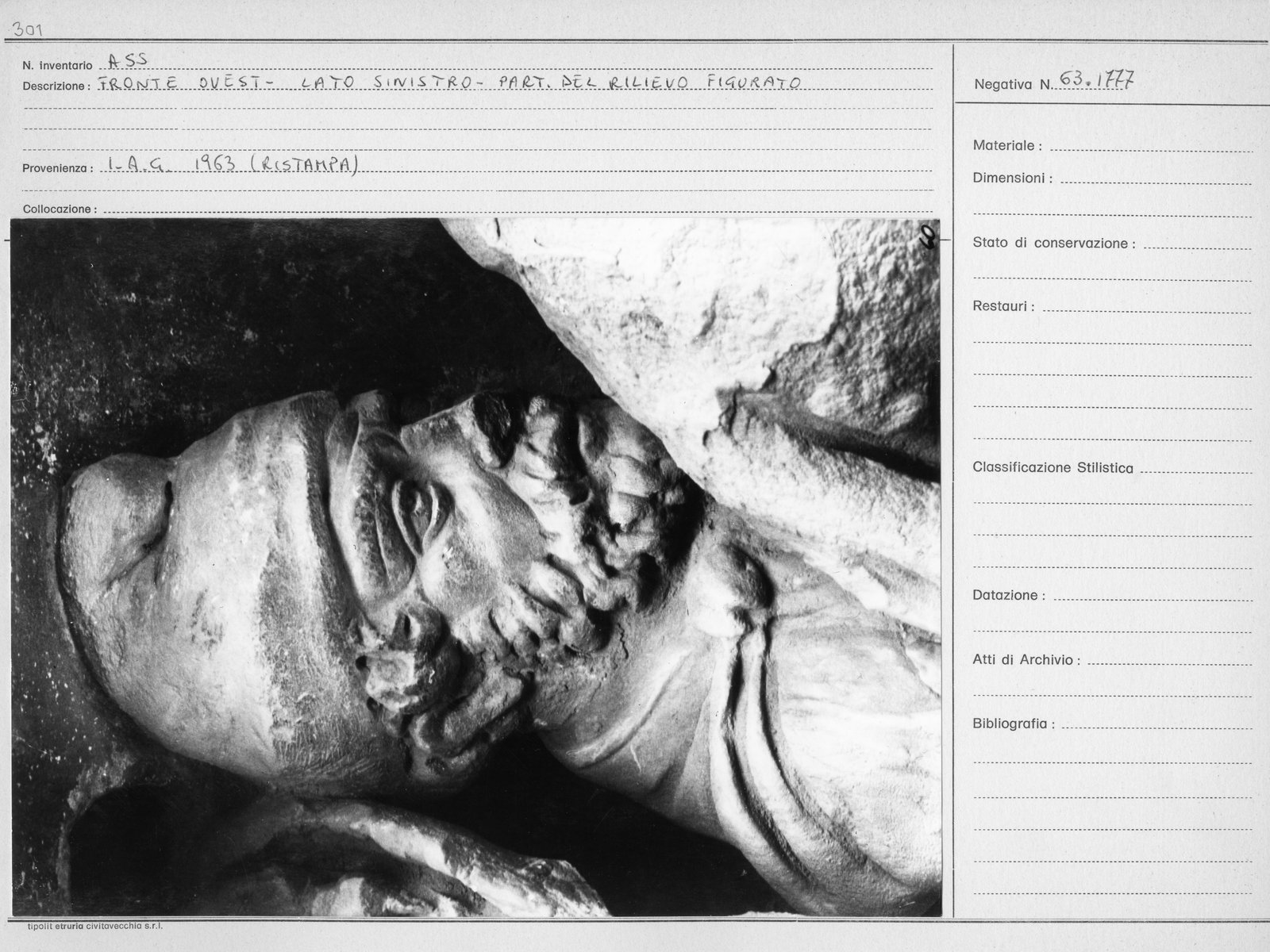This screenshot has width=1270, height=952.
Task: Click the handwritten inventory value 'ASS'
Action: pos(127,59)
